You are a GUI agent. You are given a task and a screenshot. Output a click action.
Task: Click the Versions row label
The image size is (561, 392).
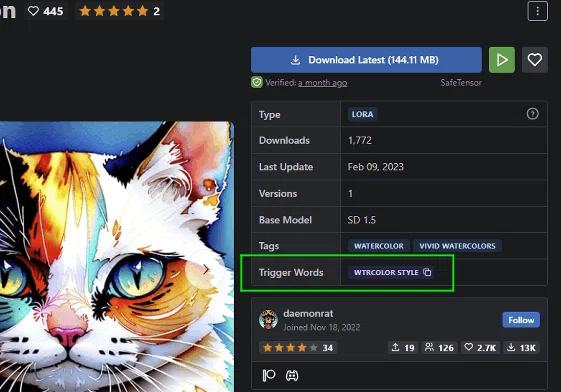(278, 193)
